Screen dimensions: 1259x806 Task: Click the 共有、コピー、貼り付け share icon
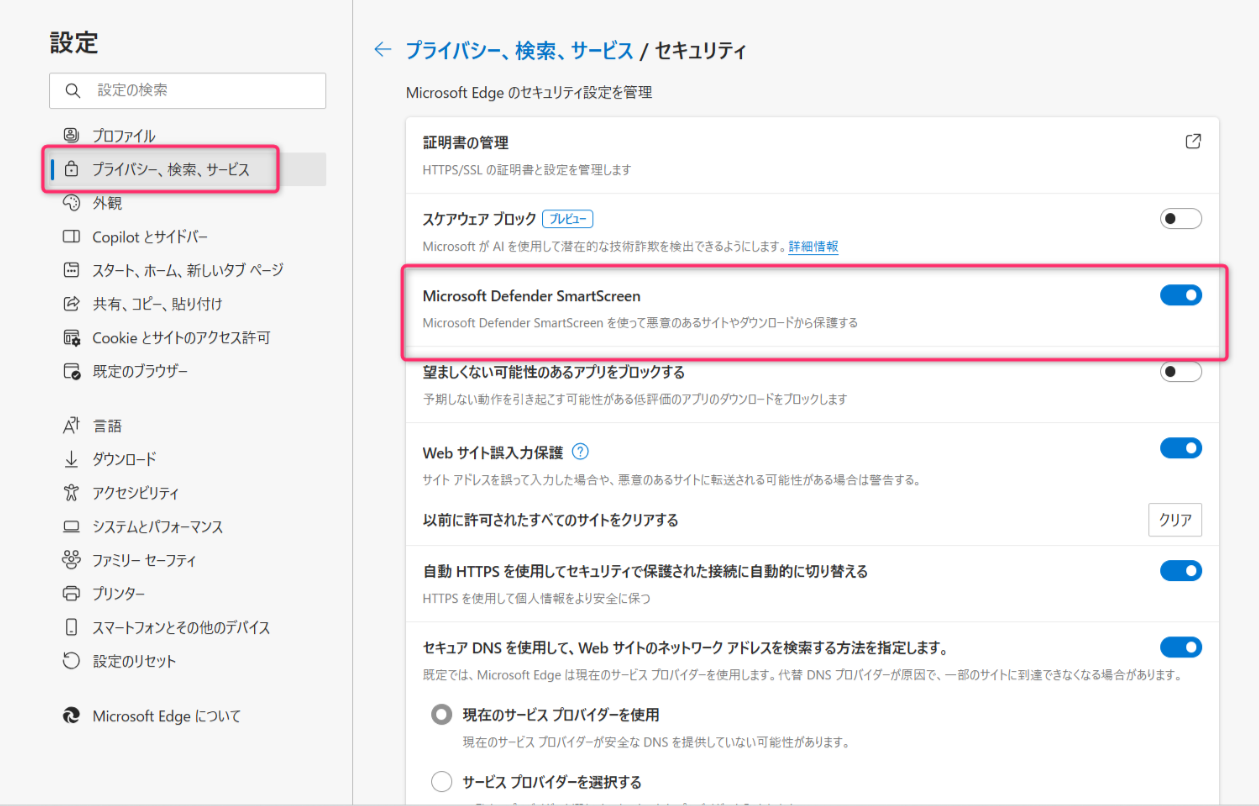coord(71,303)
